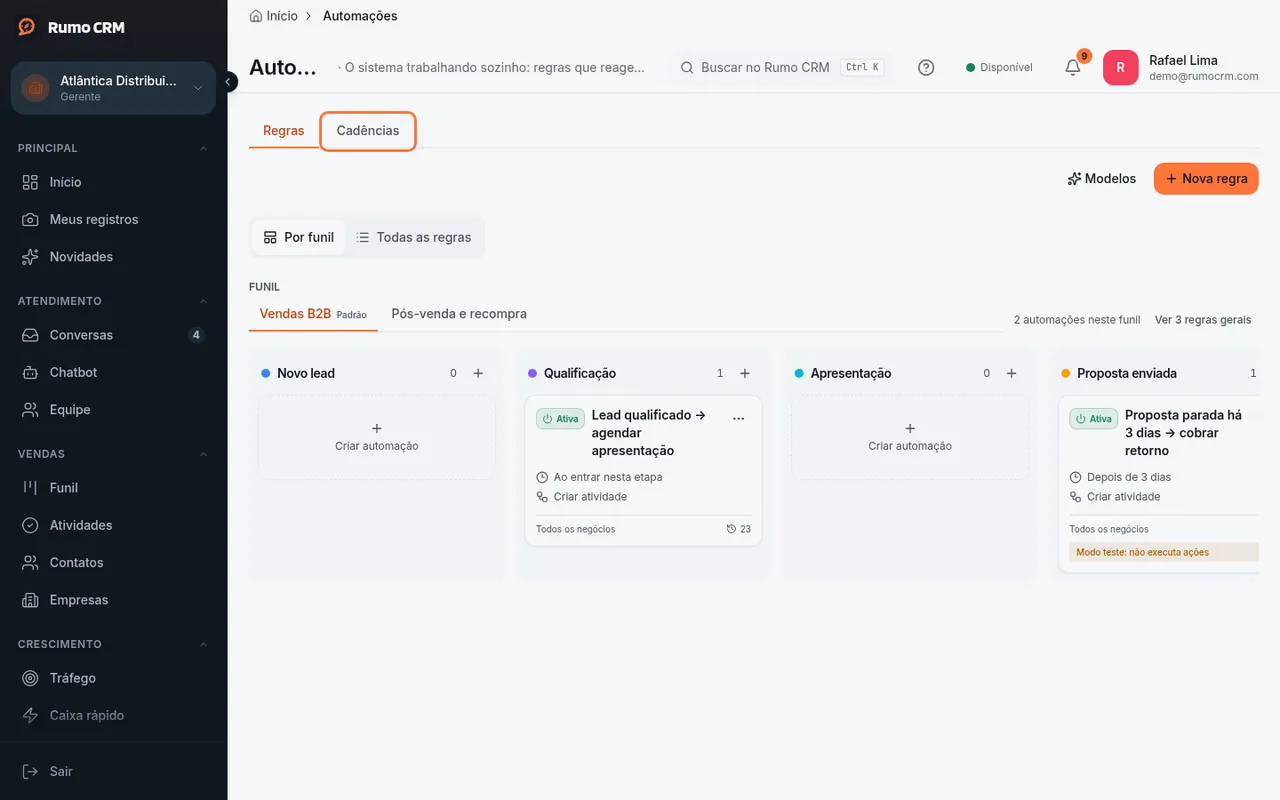
Task: Select the Vendas B2B funnel tab
Action: click(x=313, y=314)
